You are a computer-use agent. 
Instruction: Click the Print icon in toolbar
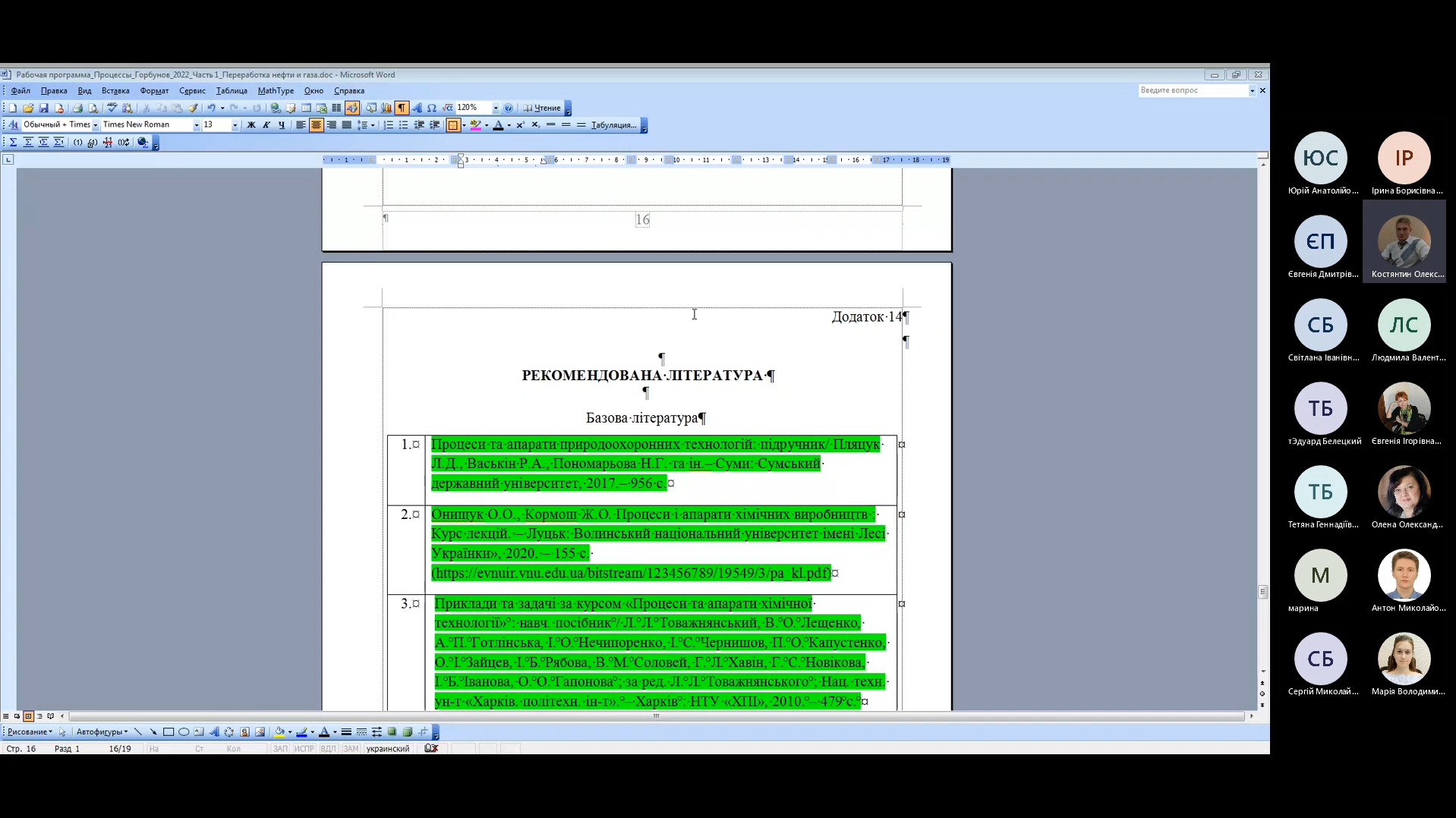(77, 109)
